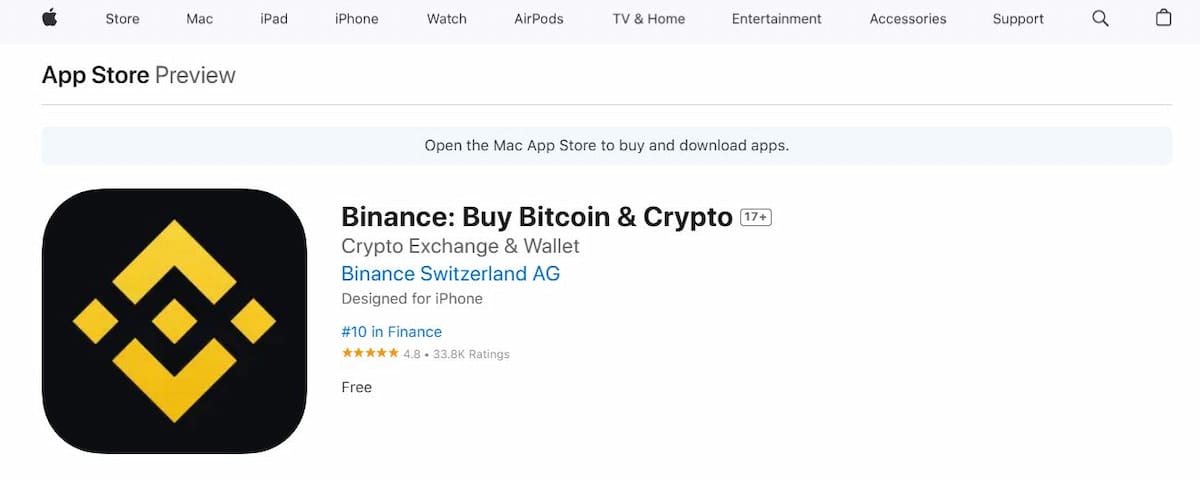Open the Entertainment menu
This screenshot has height=480, width=1200.
776,19
